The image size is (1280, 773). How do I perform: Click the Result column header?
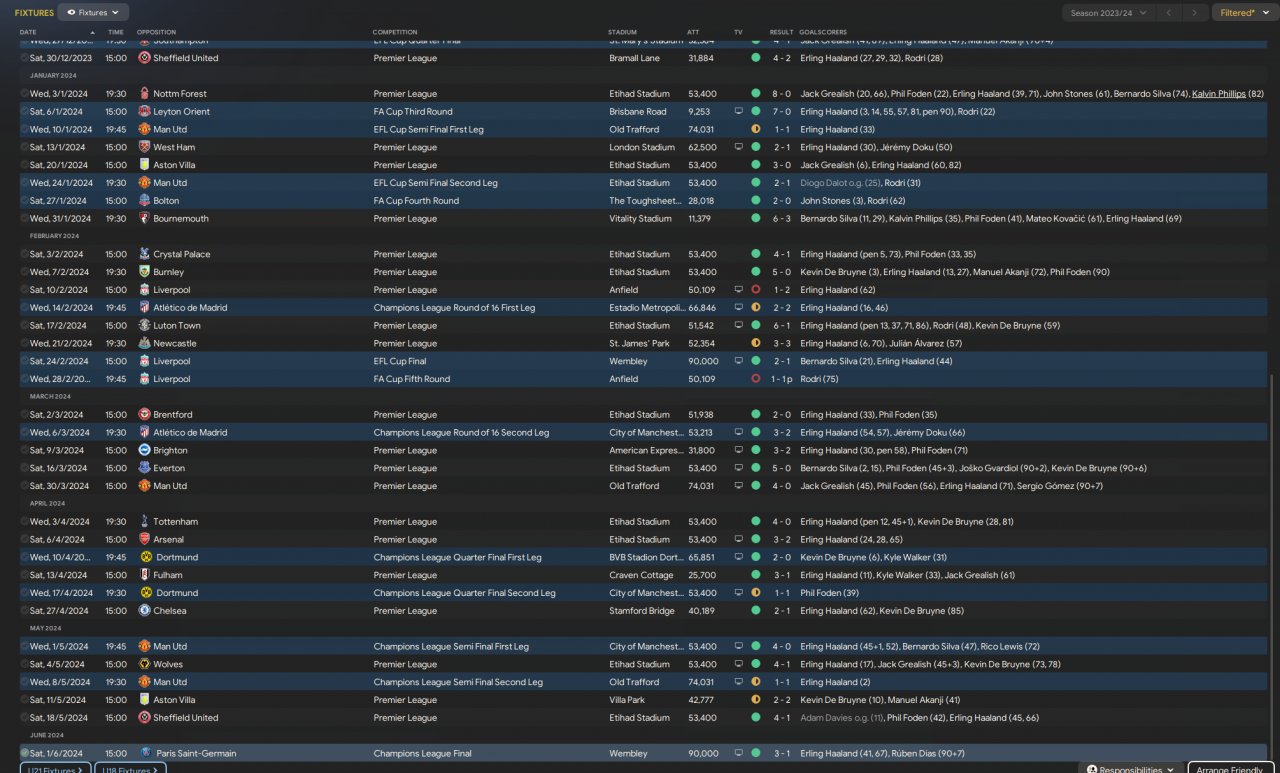click(781, 32)
